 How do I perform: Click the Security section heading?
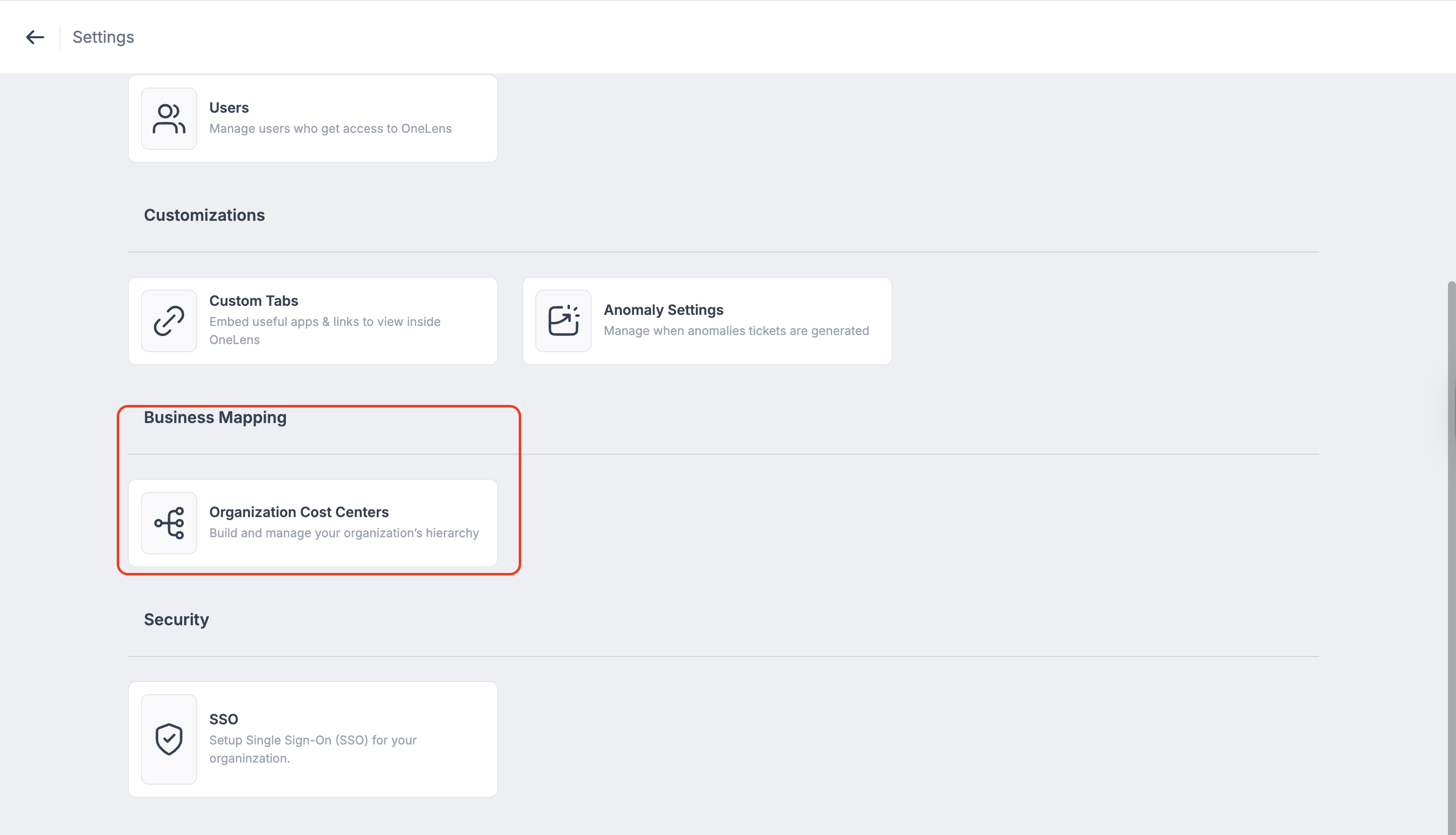click(176, 619)
